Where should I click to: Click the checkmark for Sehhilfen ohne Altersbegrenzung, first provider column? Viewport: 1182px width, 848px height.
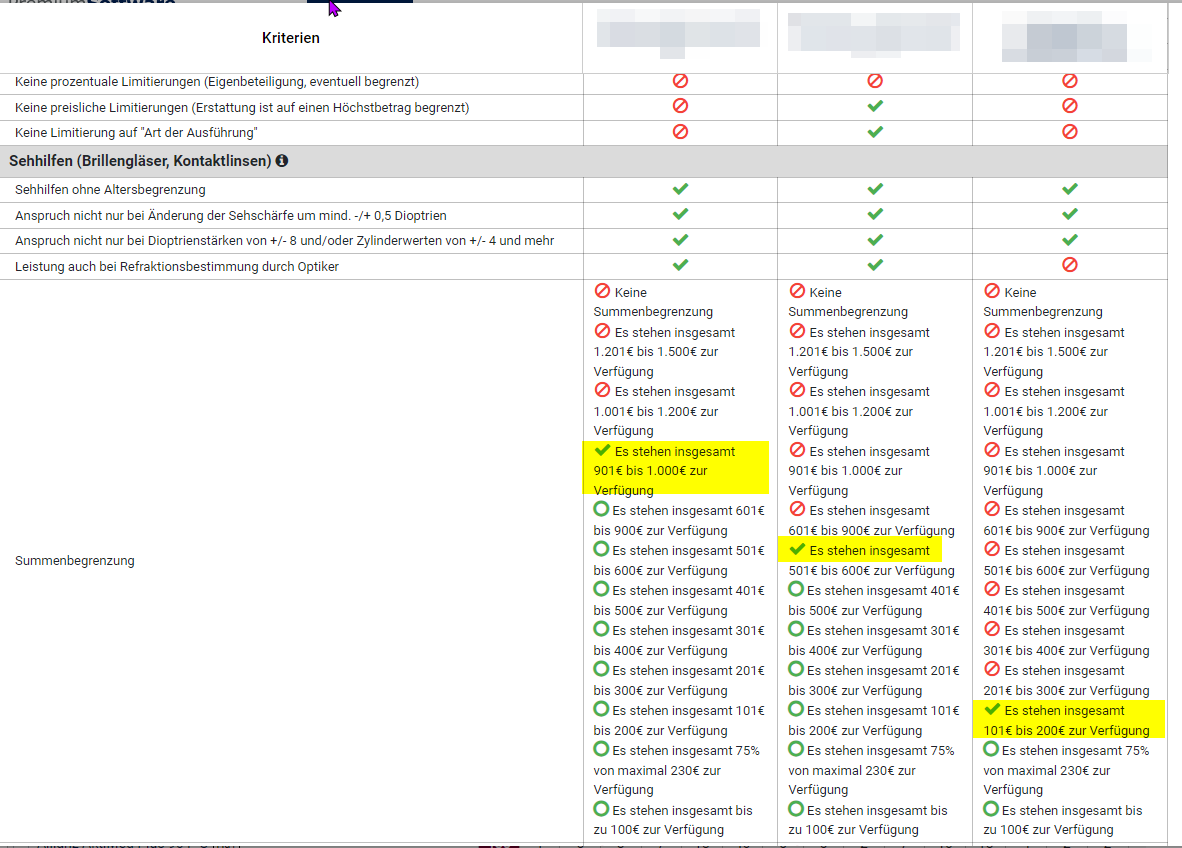pos(680,189)
